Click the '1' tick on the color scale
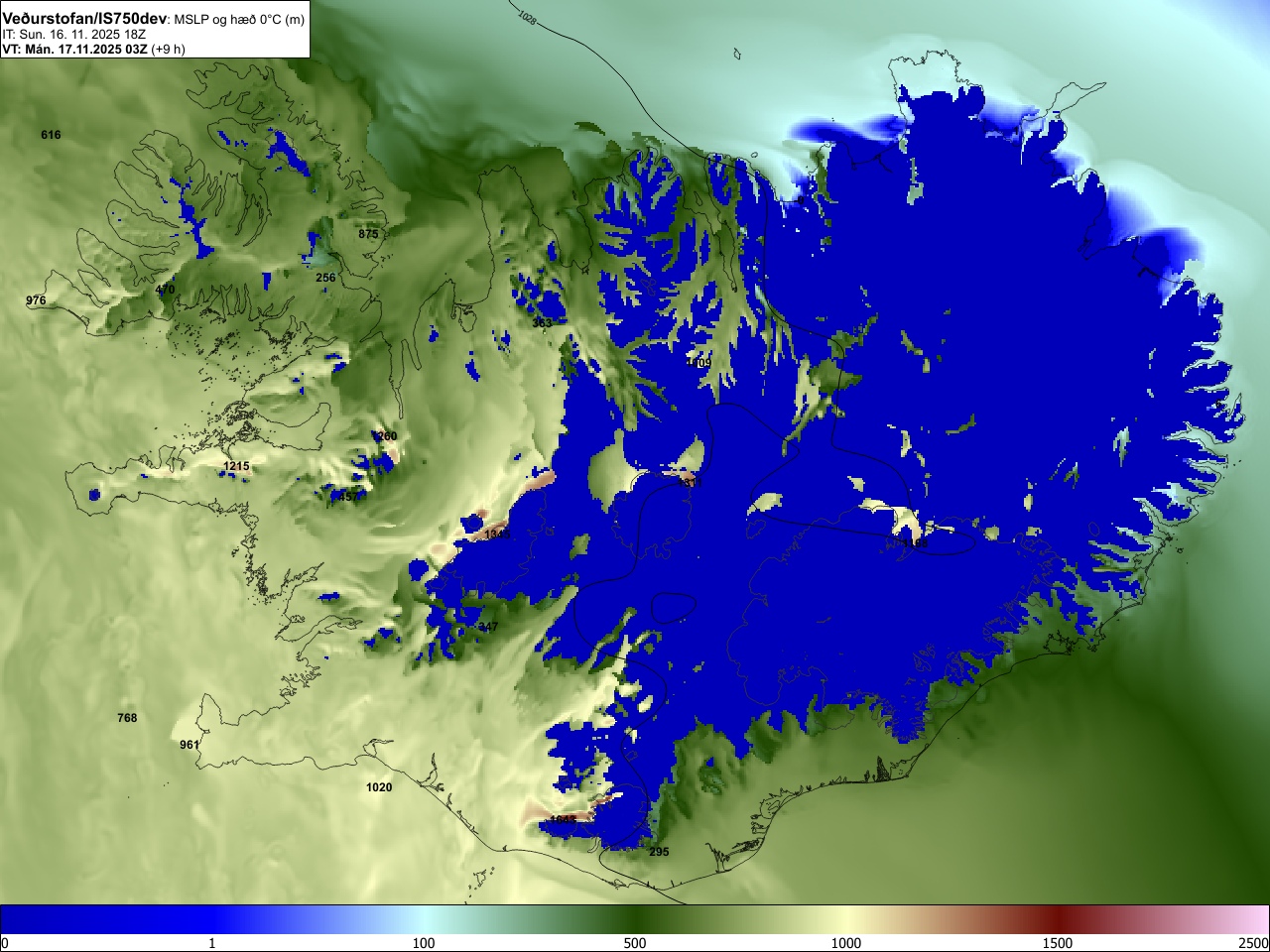 [211, 943]
